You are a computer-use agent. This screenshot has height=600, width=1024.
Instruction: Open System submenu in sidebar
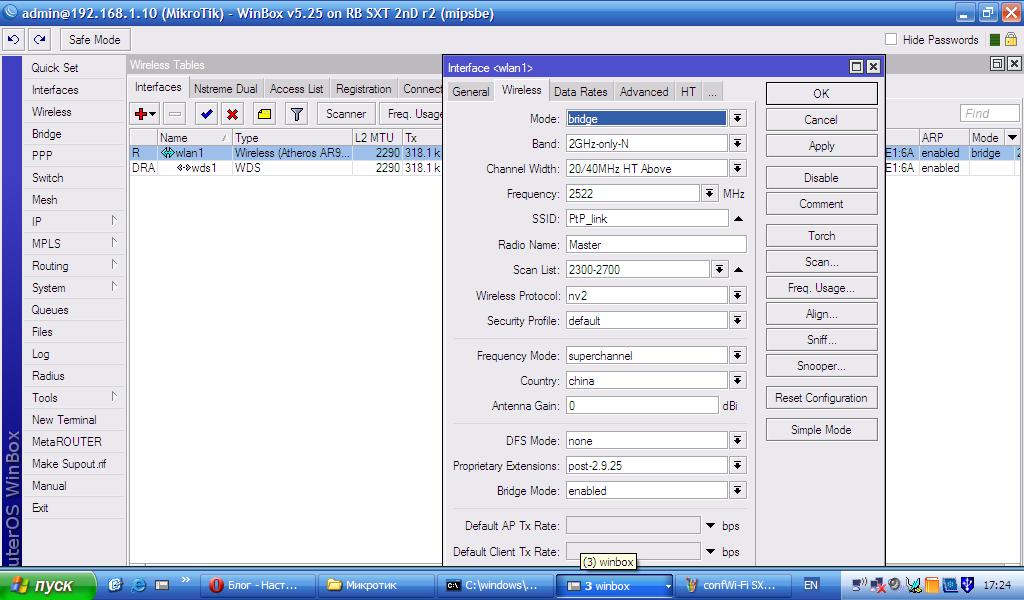click(x=74, y=288)
